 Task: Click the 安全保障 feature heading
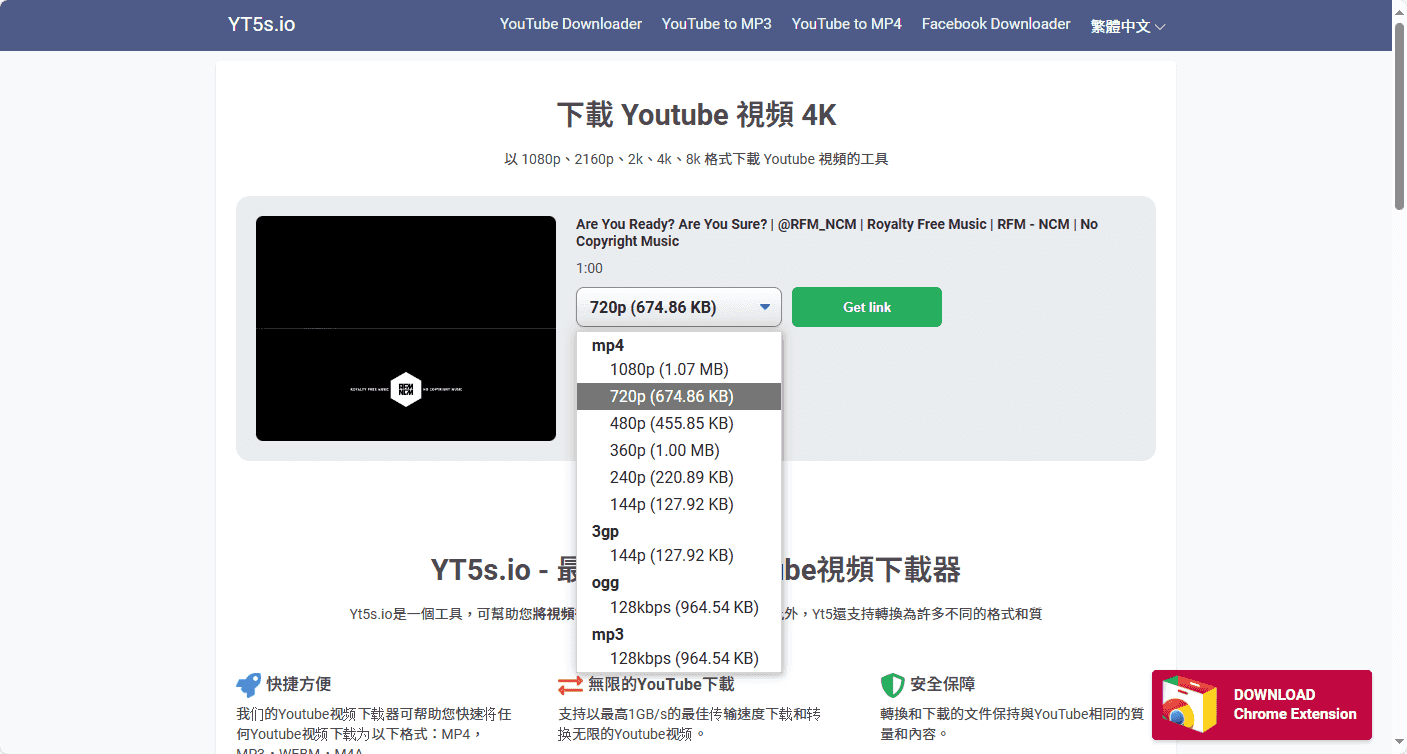pyautogui.click(x=943, y=685)
